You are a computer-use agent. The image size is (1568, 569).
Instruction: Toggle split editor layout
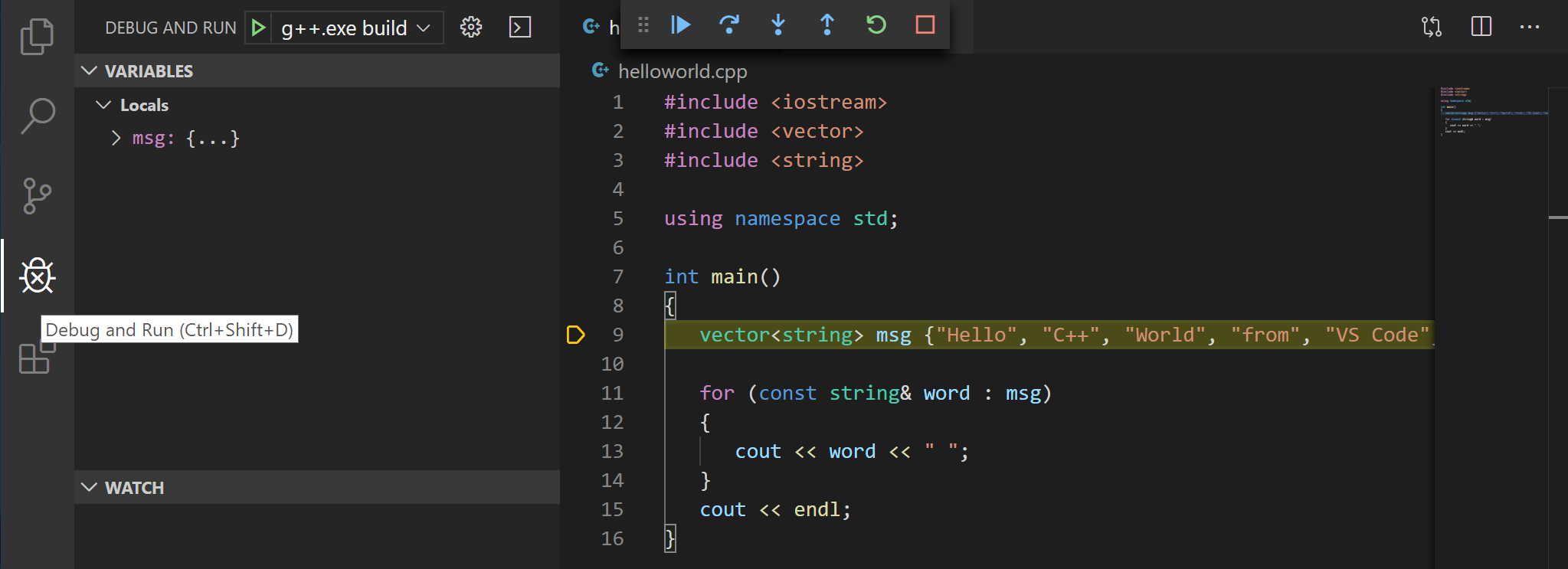coord(1481,27)
